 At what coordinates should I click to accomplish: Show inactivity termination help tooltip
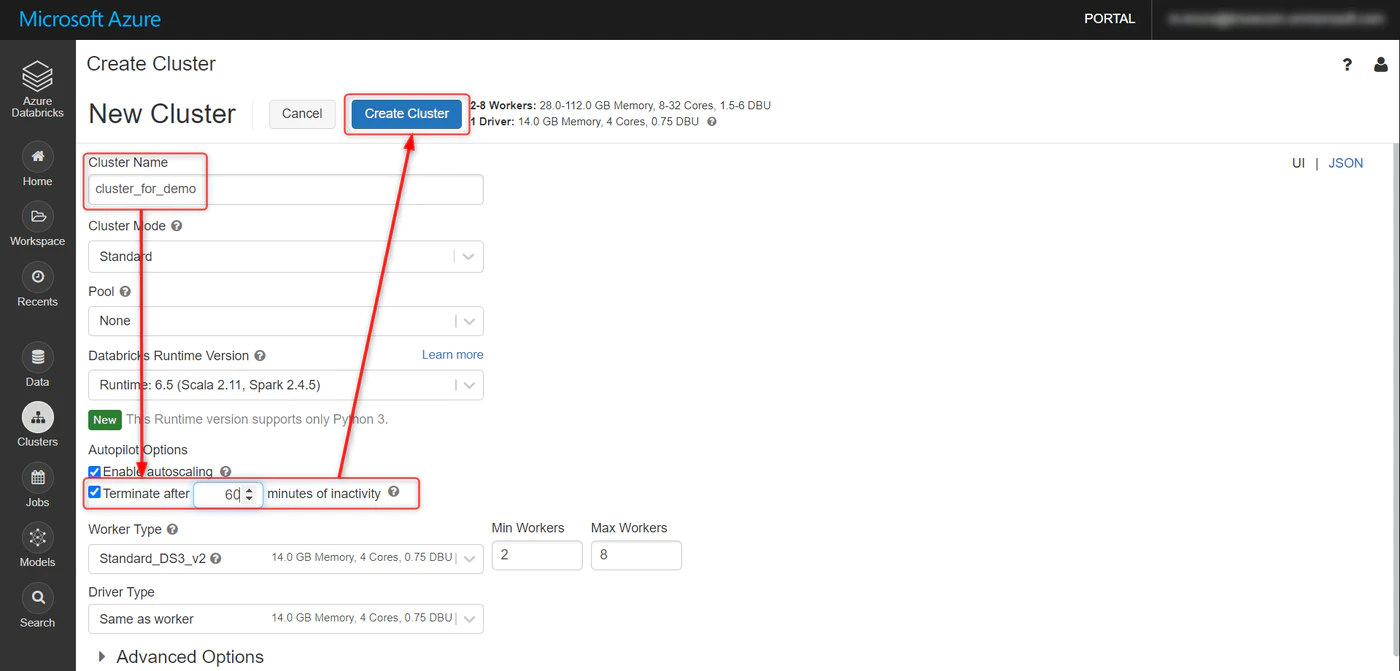[x=393, y=492]
